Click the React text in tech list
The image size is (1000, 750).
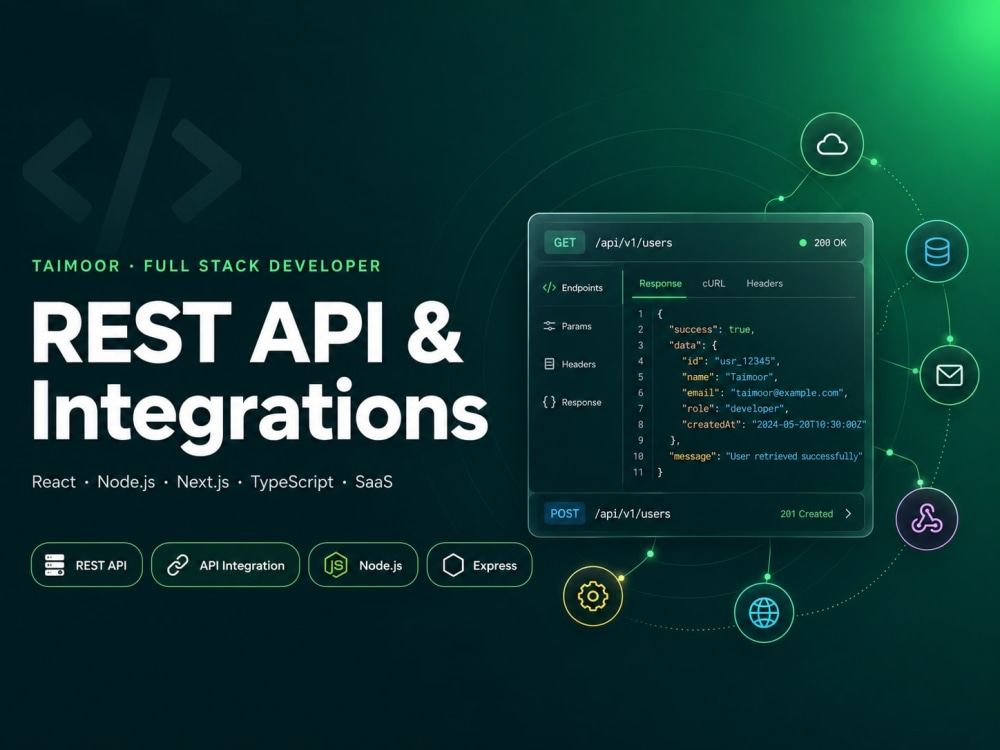pyautogui.click(x=54, y=482)
